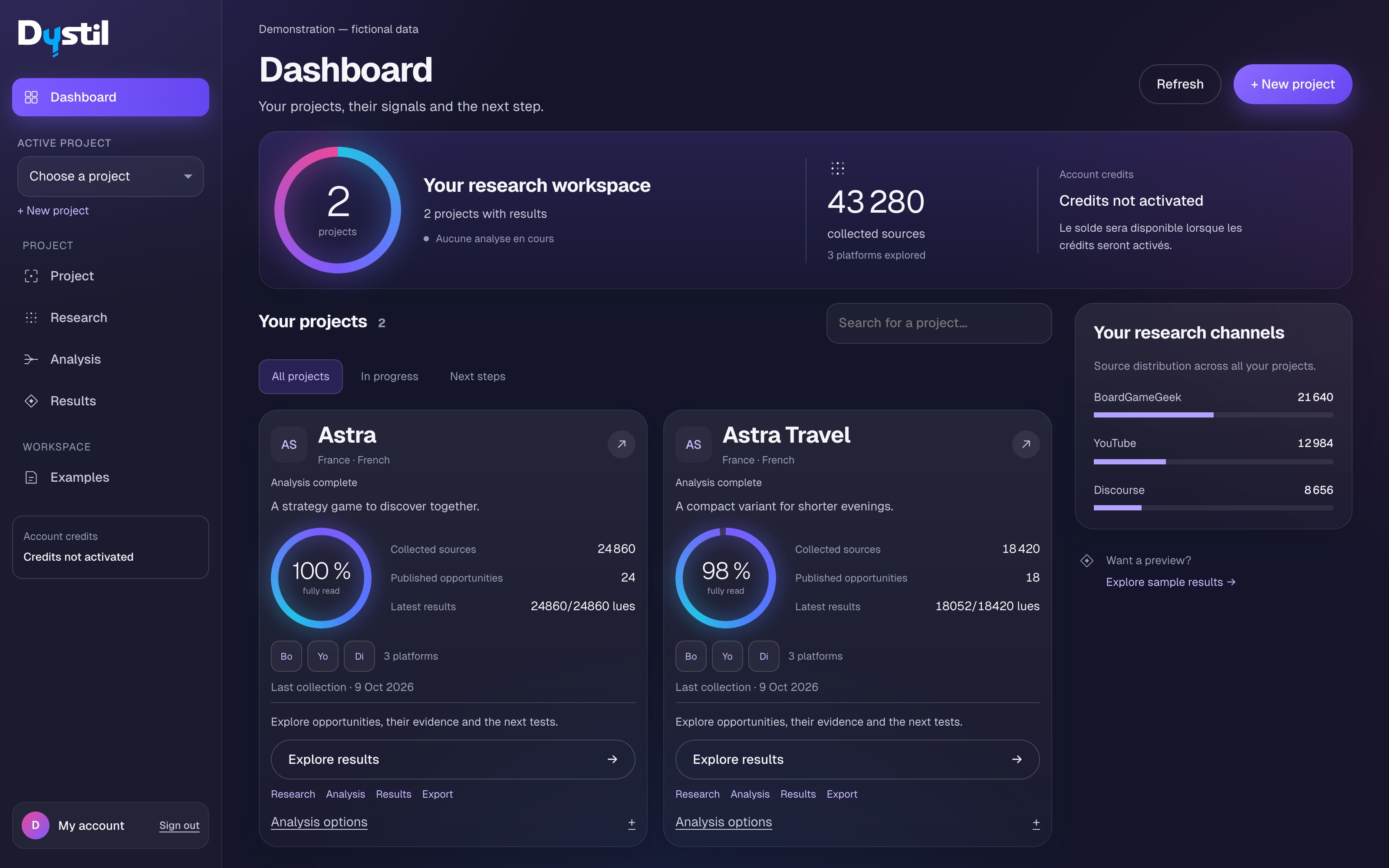Open Astra Travel card via arrow icon
Image resolution: width=1389 pixels, height=868 pixels.
point(1026,444)
